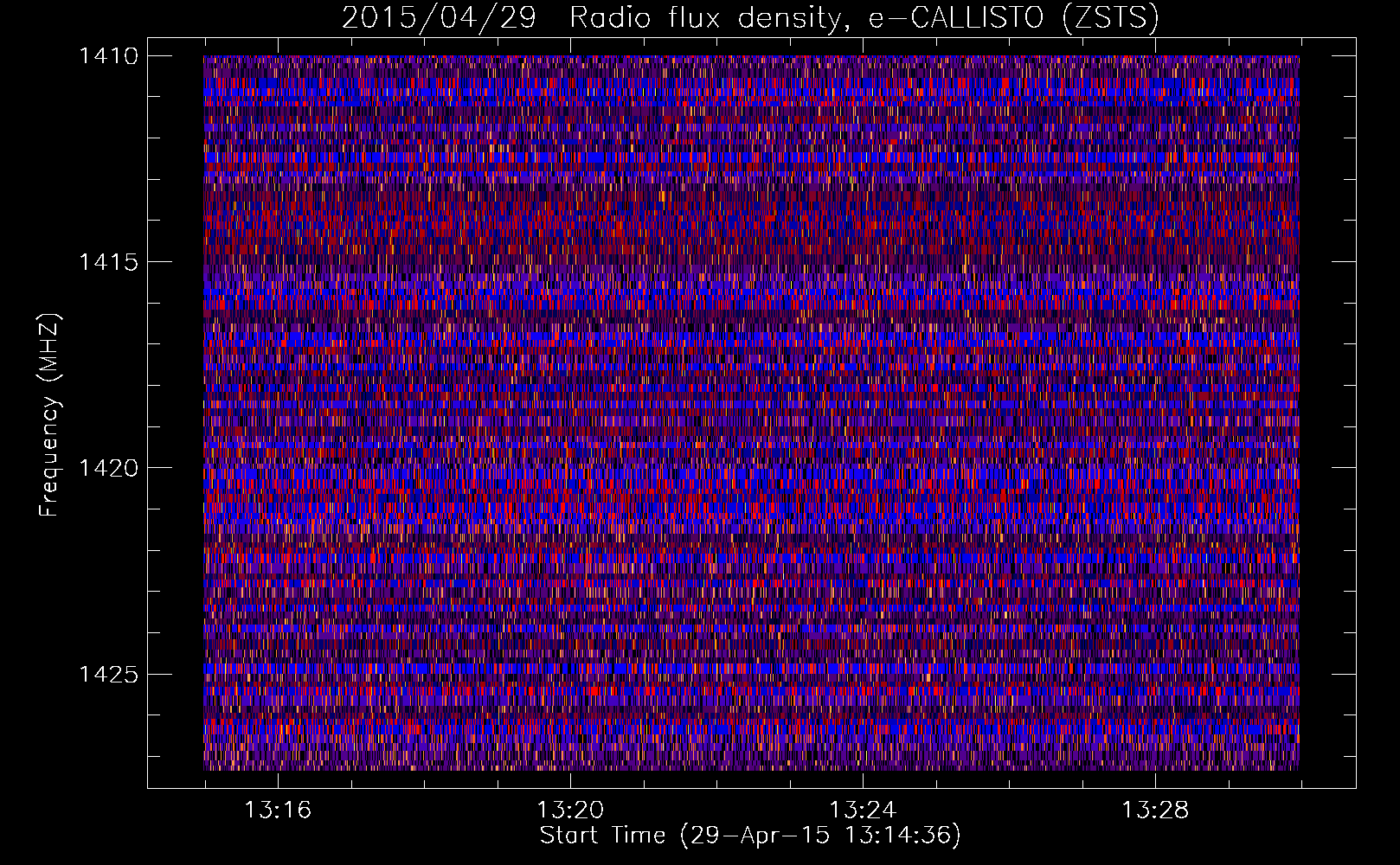Click the 1415 frequency tick label

pos(108,262)
